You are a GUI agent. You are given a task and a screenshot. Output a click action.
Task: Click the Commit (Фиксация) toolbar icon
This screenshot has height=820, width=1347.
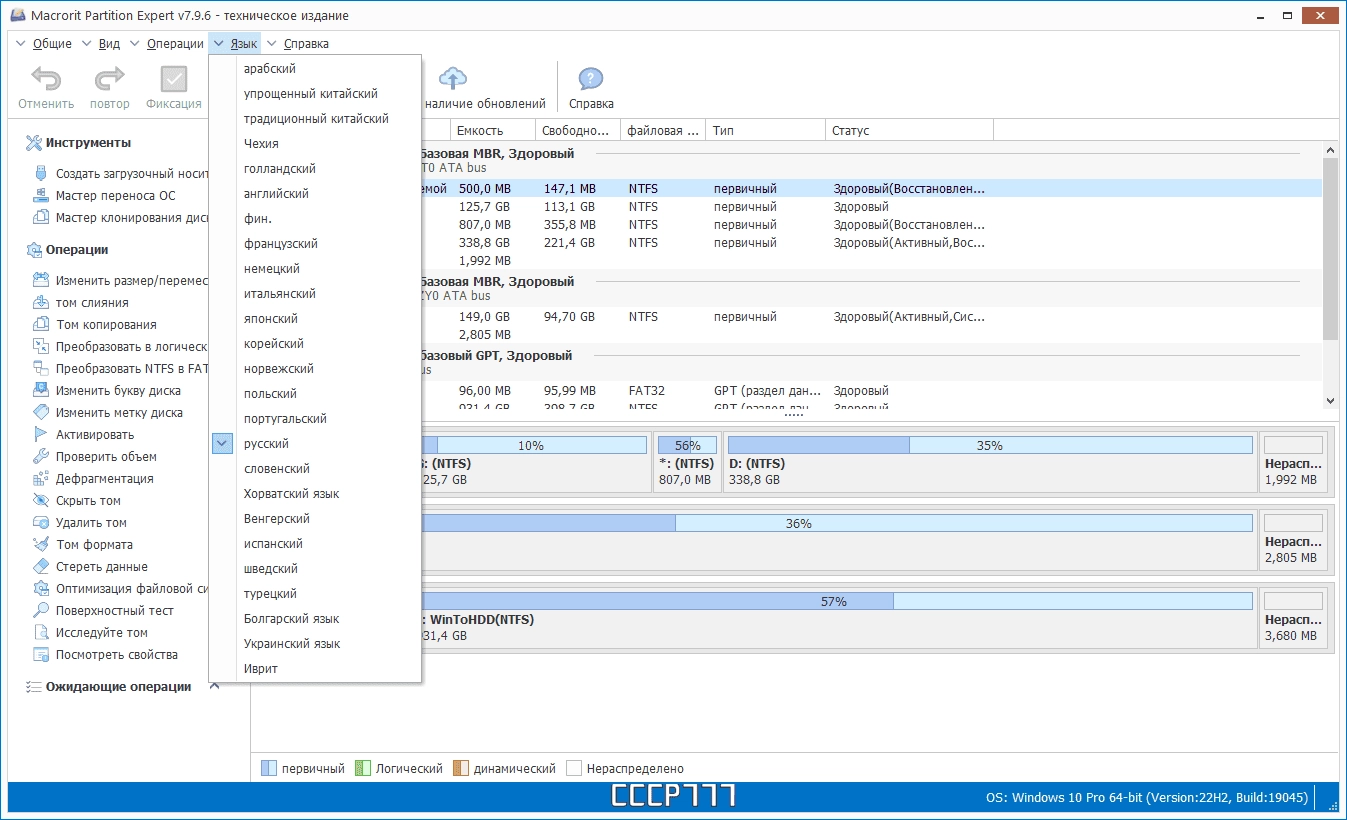pyautogui.click(x=174, y=79)
